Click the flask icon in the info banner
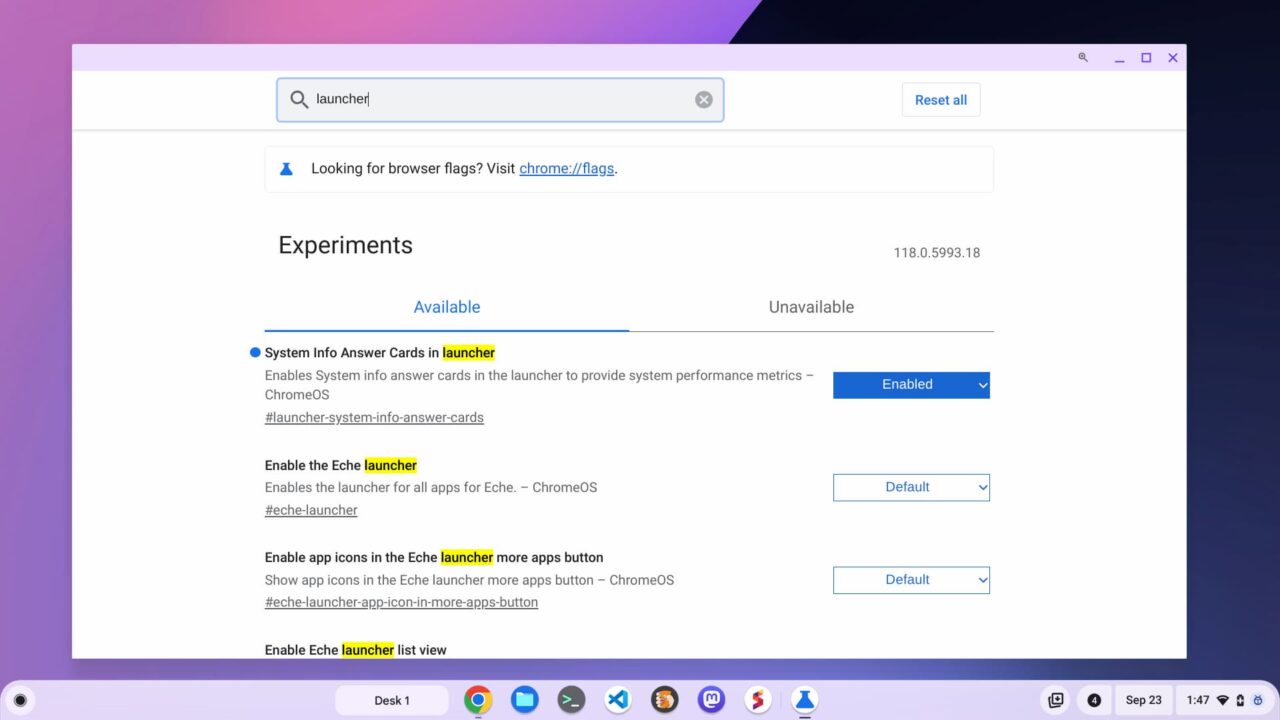 286,169
